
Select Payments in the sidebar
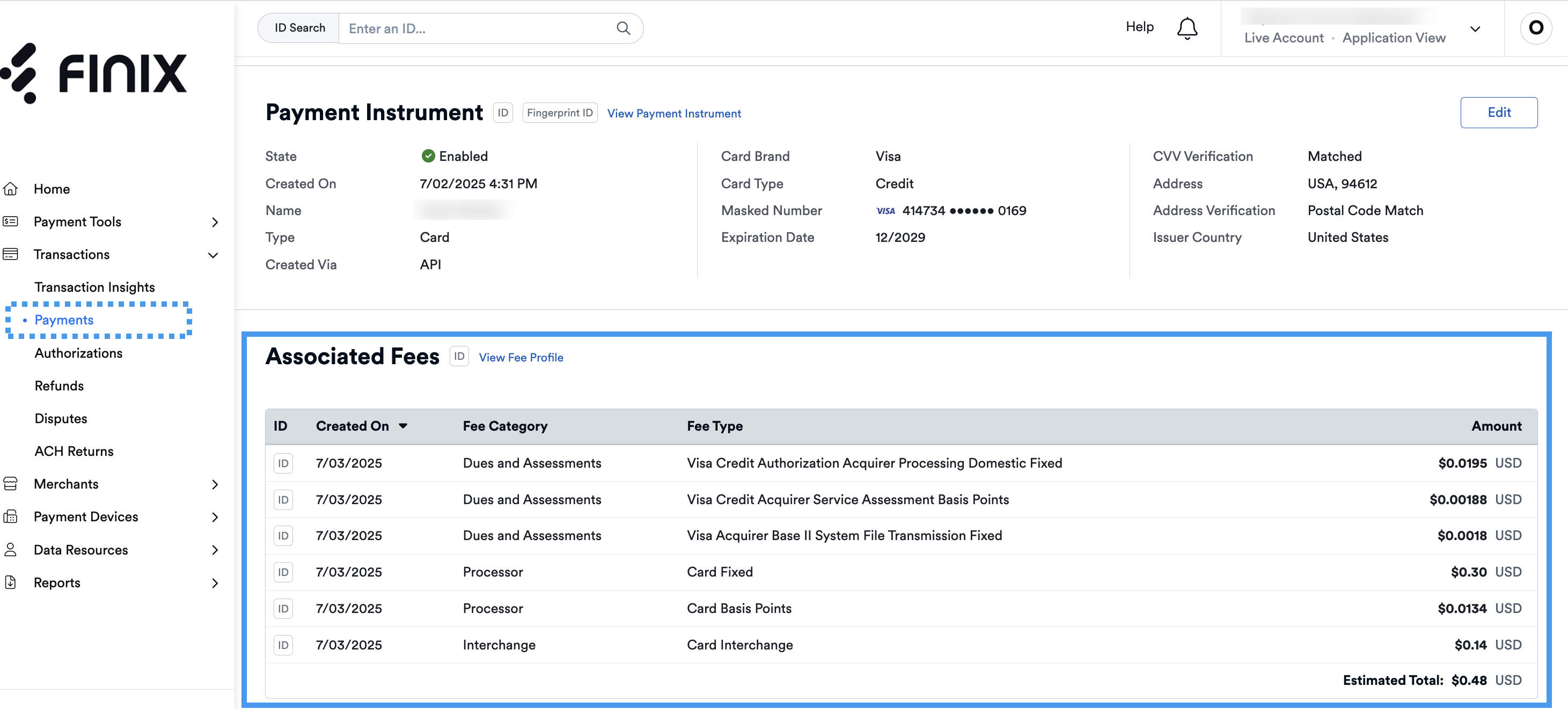tap(64, 320)
